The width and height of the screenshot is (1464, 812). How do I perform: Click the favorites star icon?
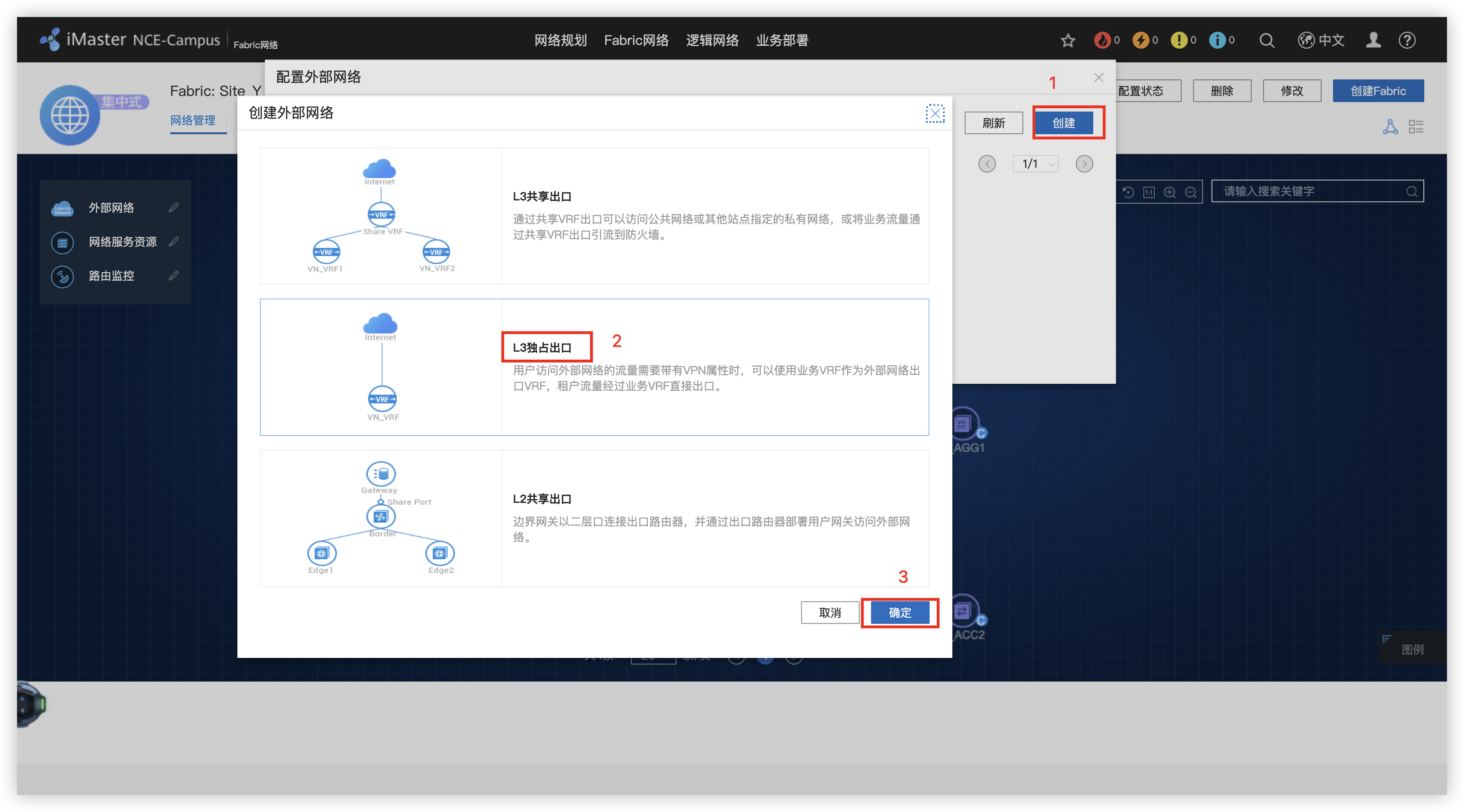[x=1067, y=40]
